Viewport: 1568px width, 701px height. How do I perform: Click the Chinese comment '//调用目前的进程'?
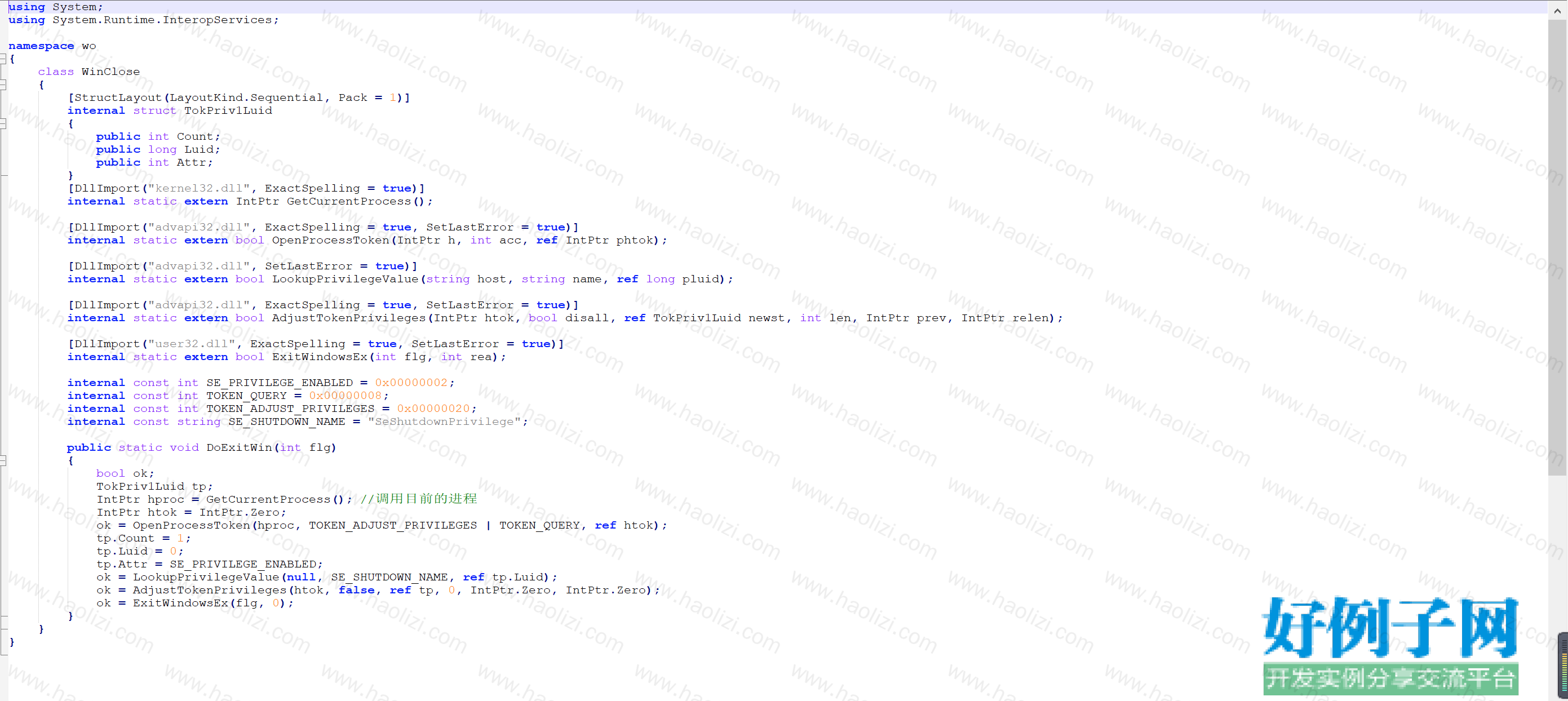tap(419, 499)
